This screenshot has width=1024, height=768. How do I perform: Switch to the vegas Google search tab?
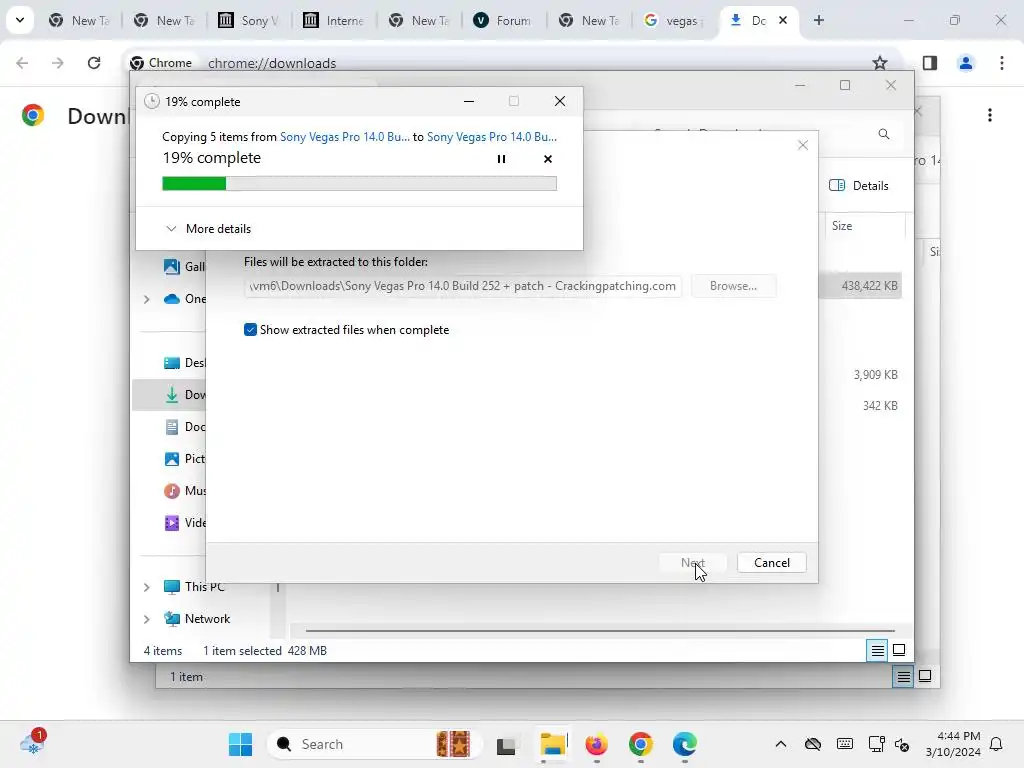[673, 20]
